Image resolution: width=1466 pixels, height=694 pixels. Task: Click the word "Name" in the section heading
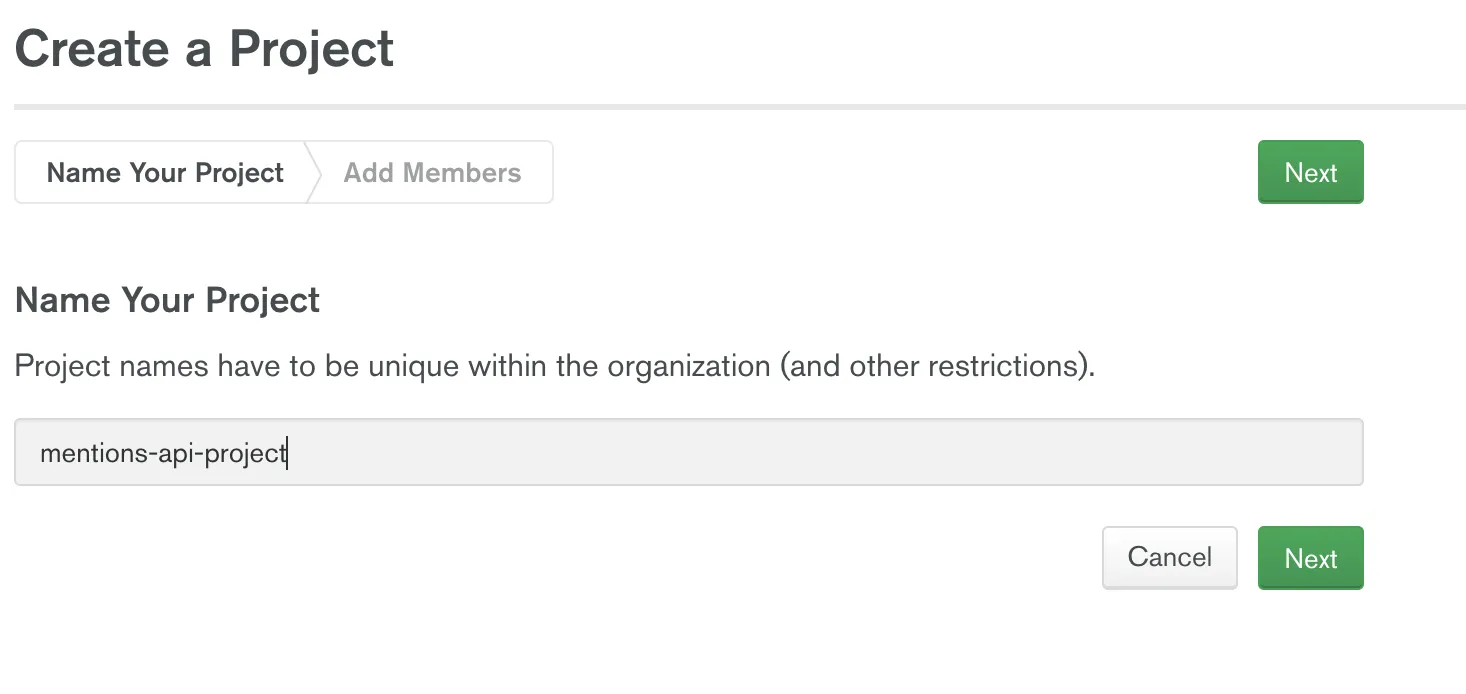tap(62, 300)
